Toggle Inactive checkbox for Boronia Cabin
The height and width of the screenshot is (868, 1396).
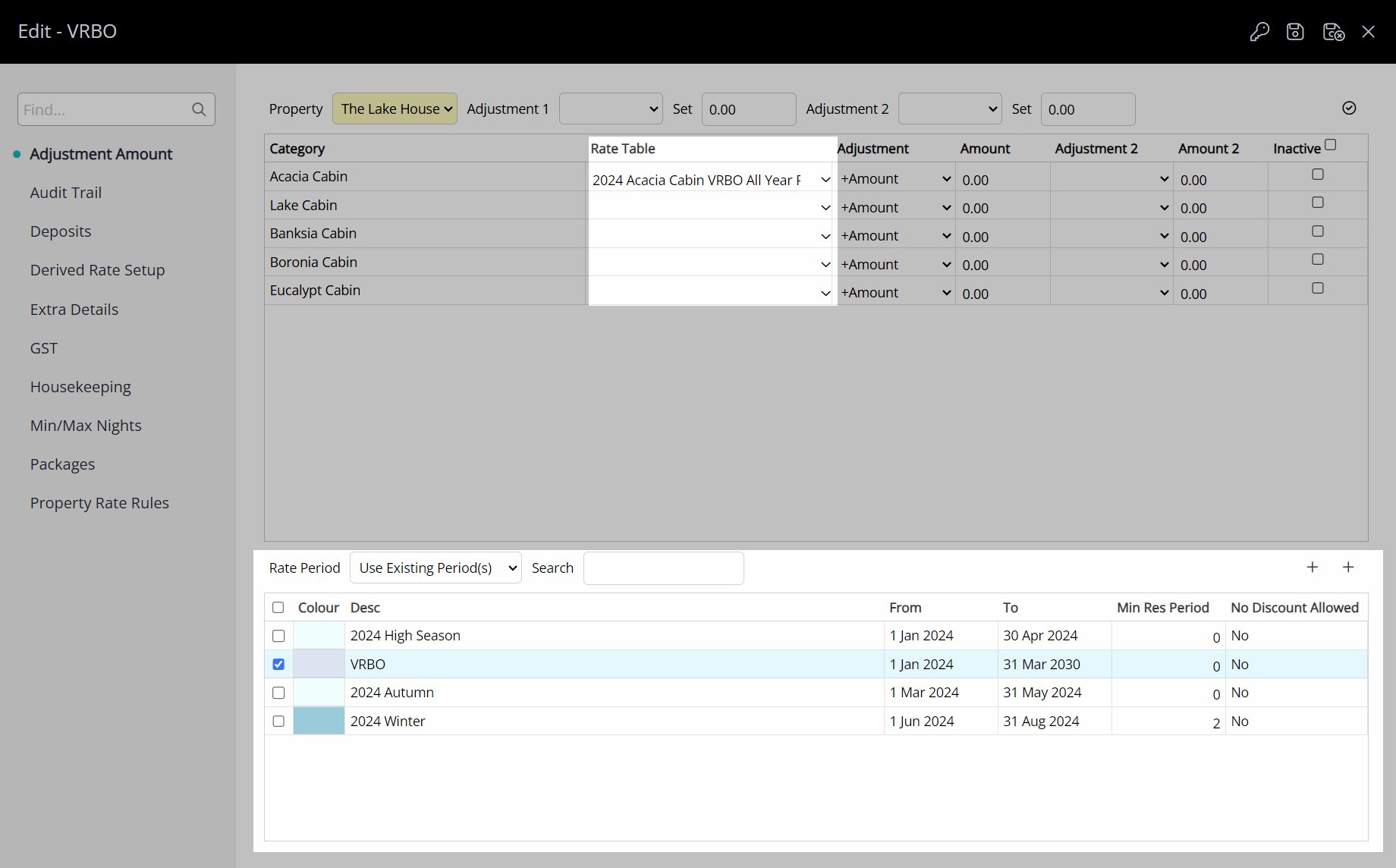coord(1318,259)
